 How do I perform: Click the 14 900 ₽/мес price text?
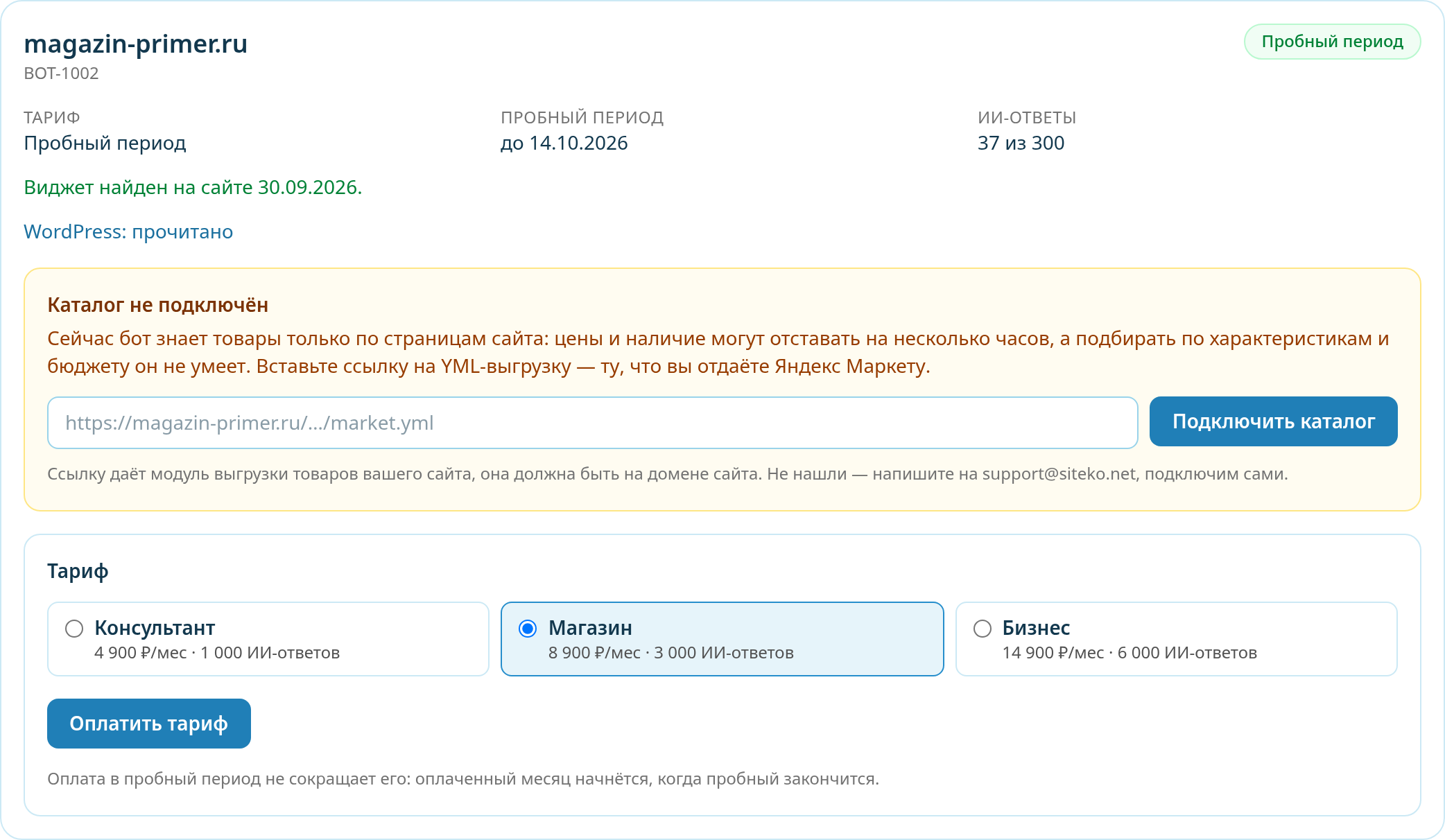(1053, 653)
